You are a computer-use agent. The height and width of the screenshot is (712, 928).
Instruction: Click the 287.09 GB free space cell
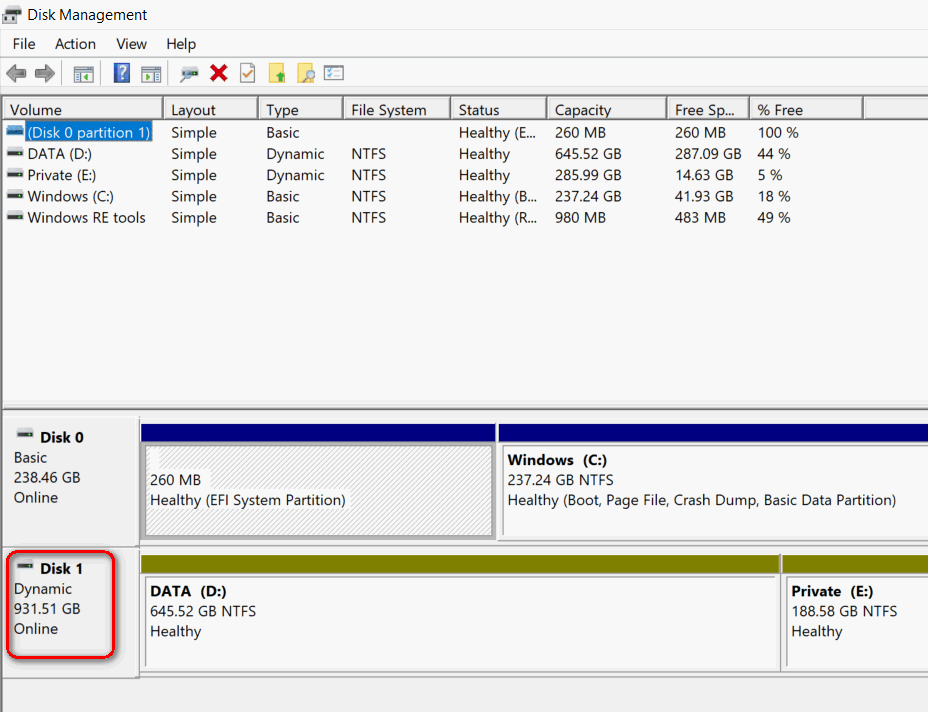coord(708,153)
